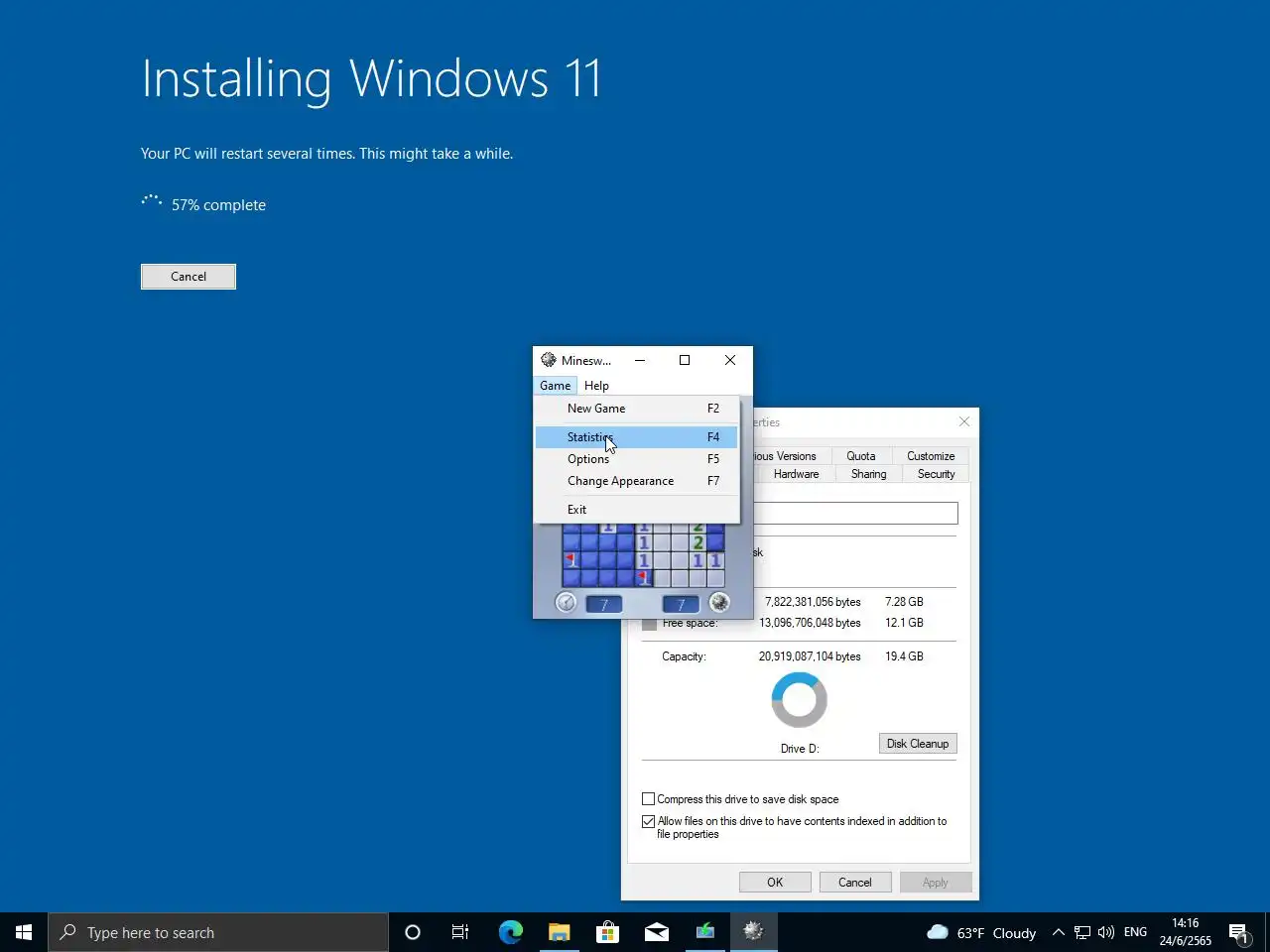The height and width of the screenshot is (952, 1270).
Task: Select Exit in the Game menu
Action: tap(636, 510)
